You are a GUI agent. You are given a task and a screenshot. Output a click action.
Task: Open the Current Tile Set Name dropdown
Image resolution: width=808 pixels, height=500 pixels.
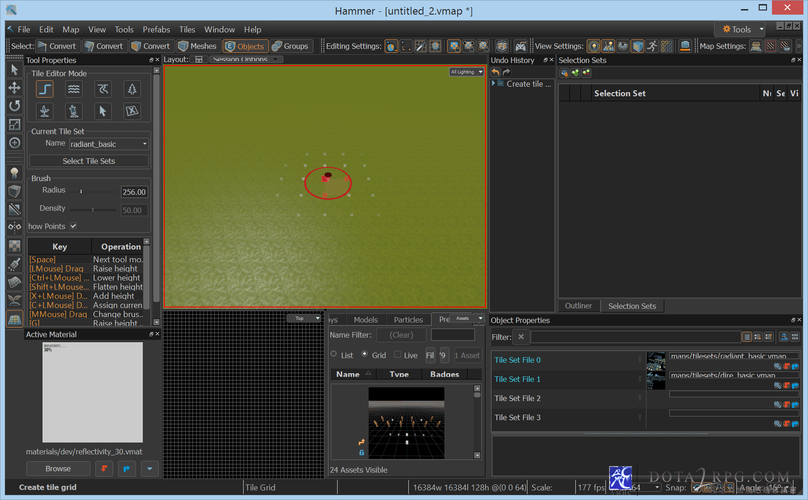tap(109, 144)
